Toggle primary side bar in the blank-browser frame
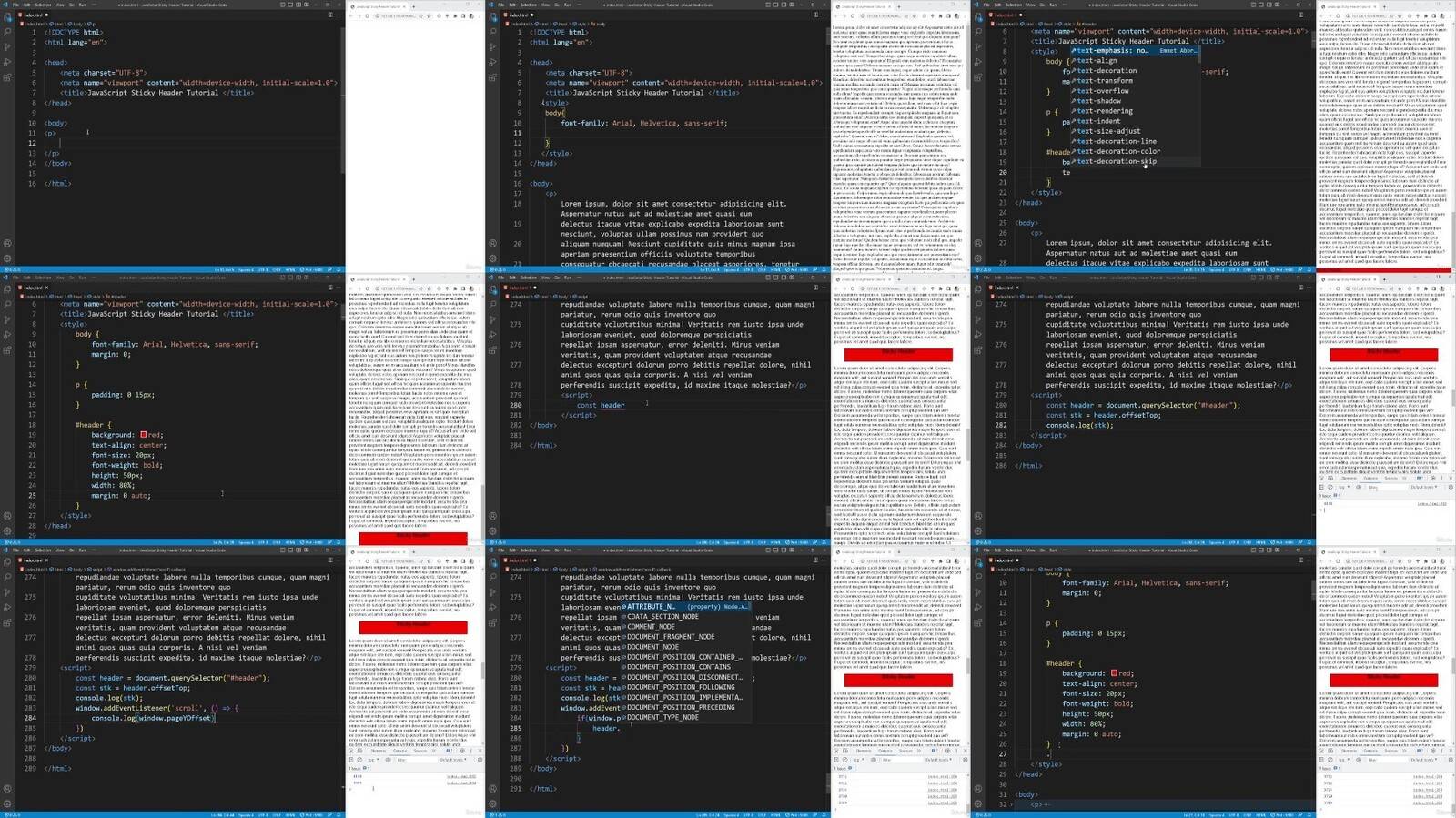 coord(283,5)
